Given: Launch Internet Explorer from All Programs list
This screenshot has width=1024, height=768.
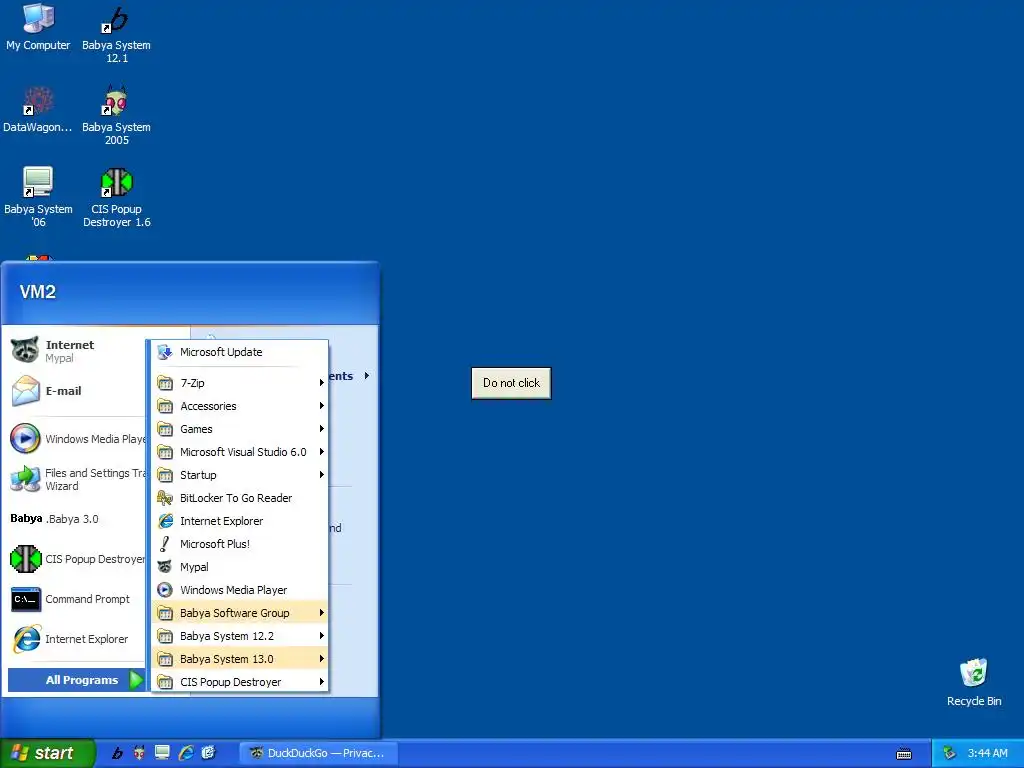Looking at the screenshot, I should (x=240, y=521).
